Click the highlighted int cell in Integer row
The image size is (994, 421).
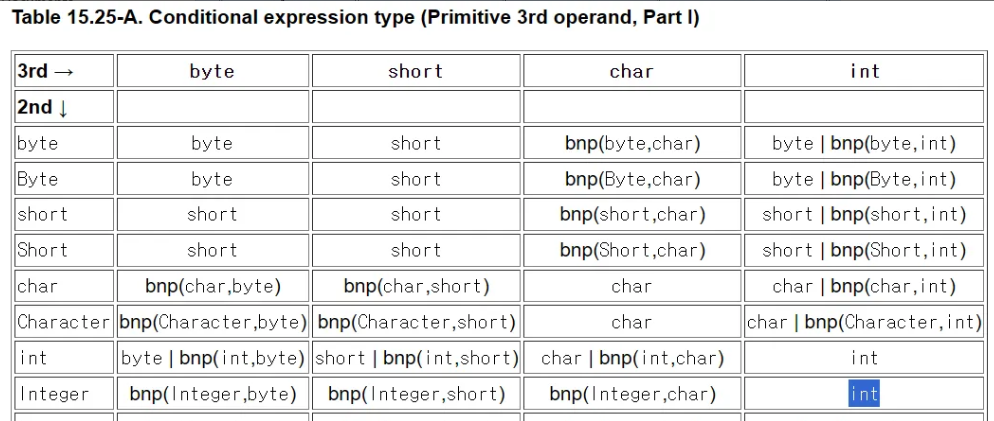pyautogui.click(x=864, y=394)
